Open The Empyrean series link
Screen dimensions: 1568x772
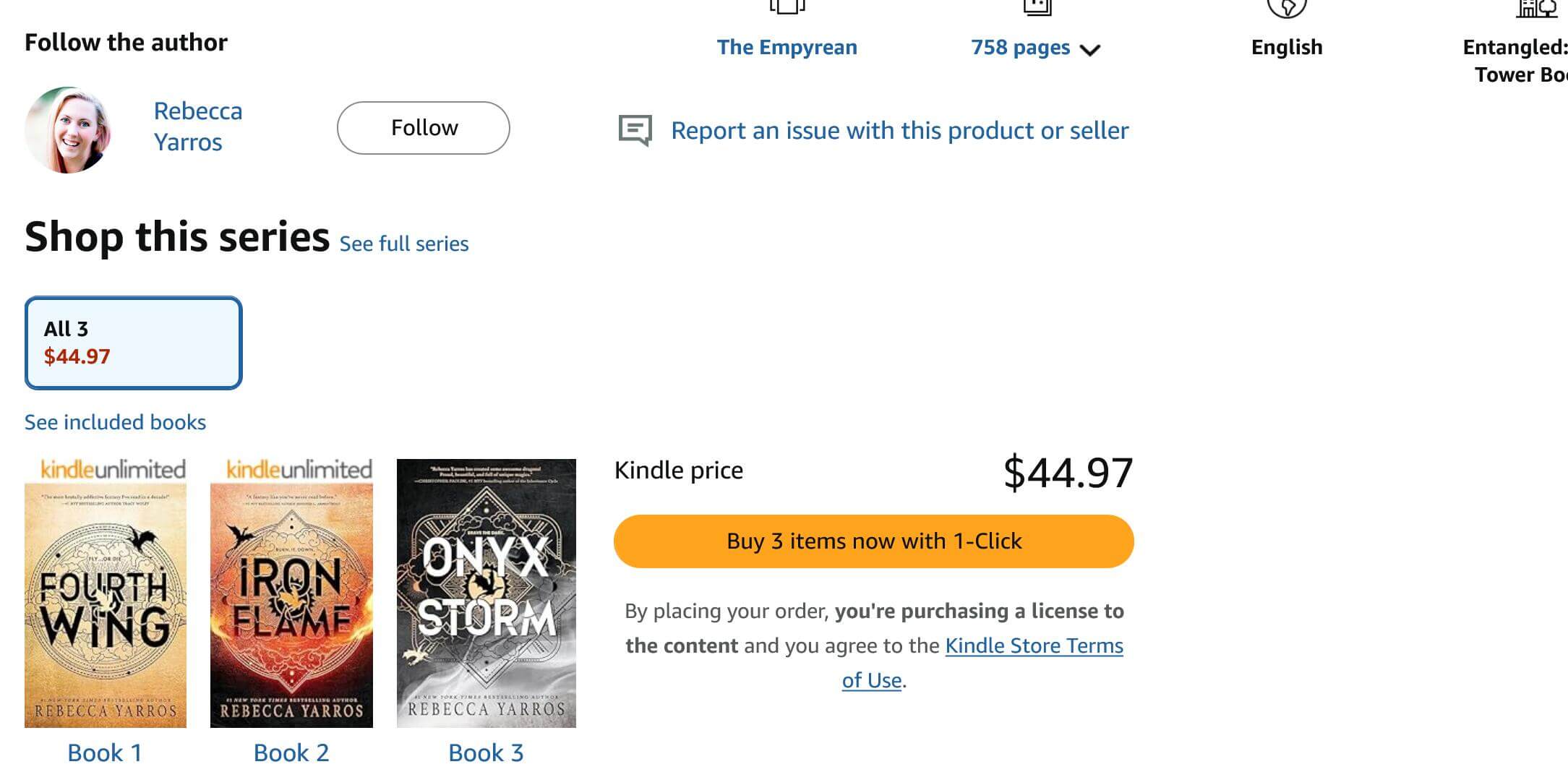pyautogui.click(x=787, y=47)
